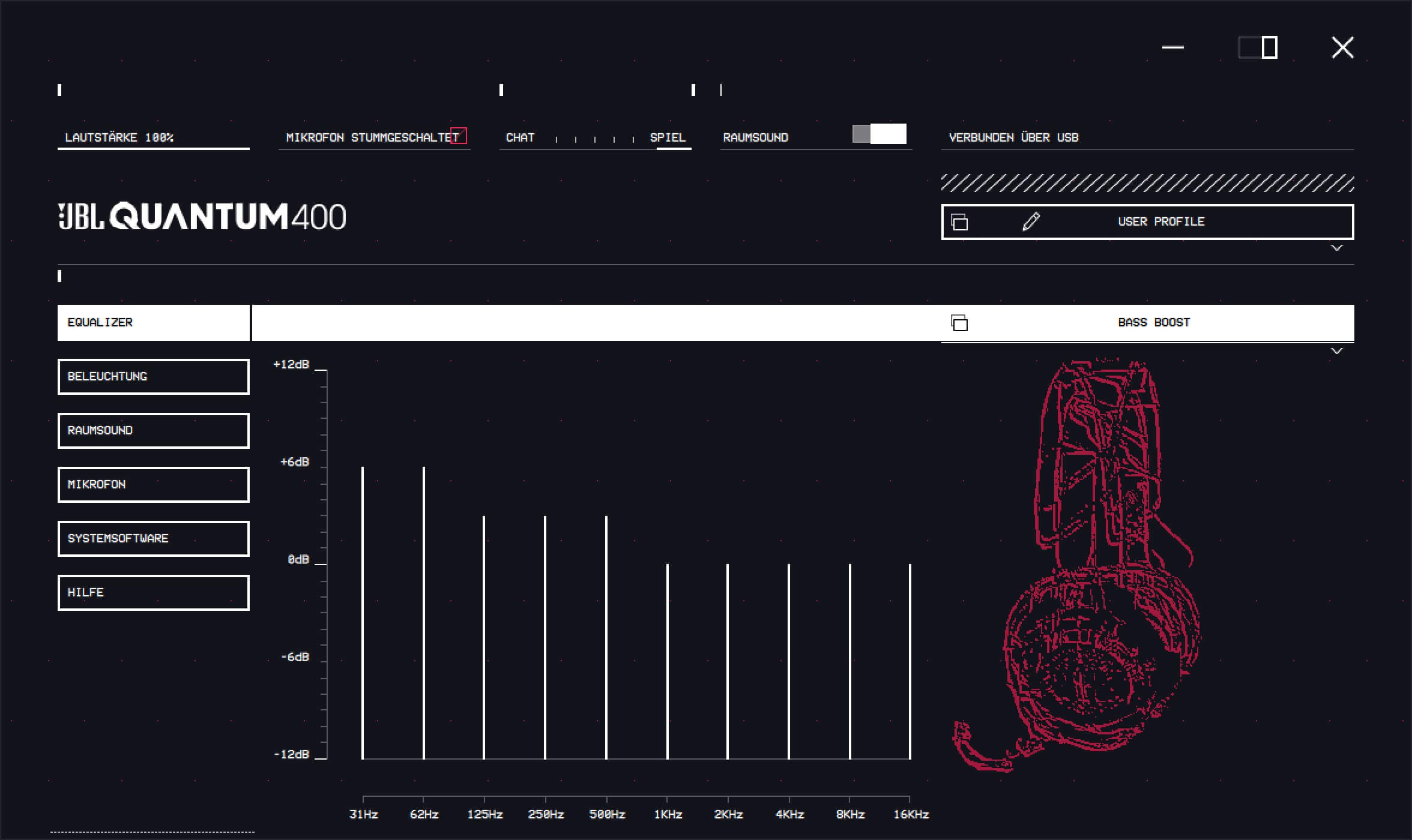1412x840 pixels.
Task: Expand the Bass Boost preset chevron
Action: coord(1336,351)
